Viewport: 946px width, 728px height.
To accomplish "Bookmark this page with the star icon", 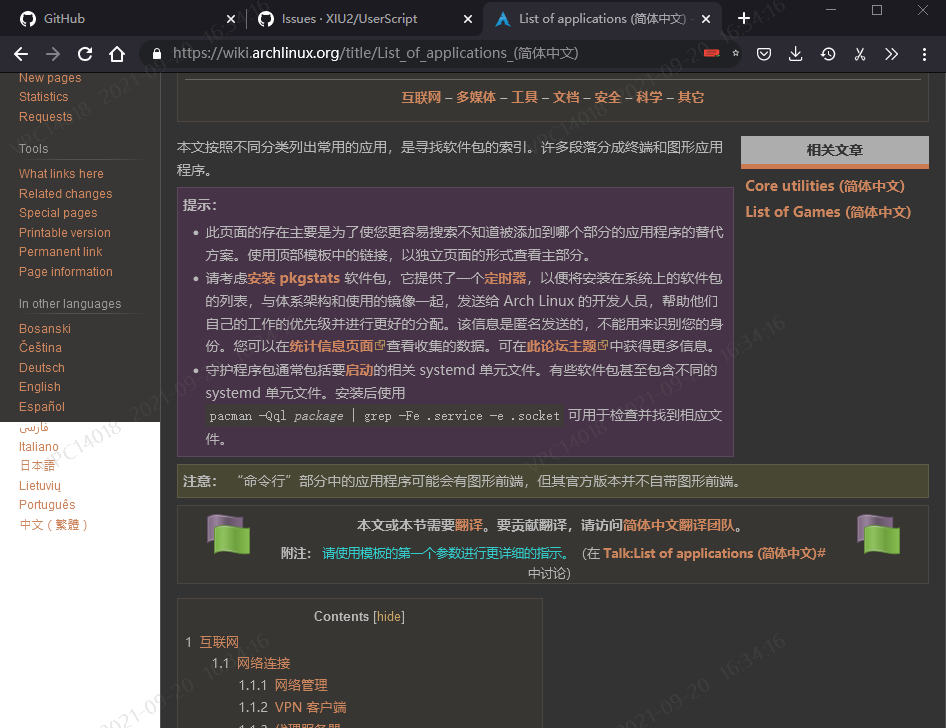I will 735,54.
